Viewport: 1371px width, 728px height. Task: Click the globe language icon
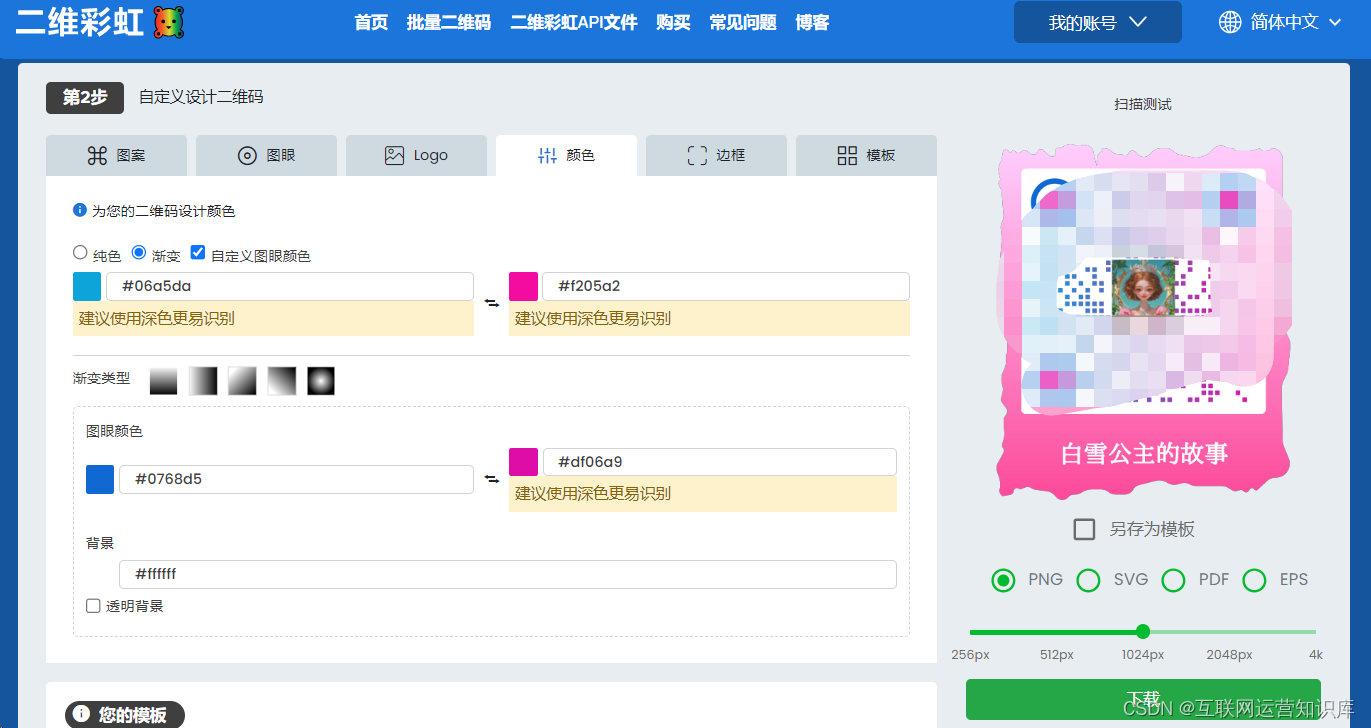point(1230,22)
